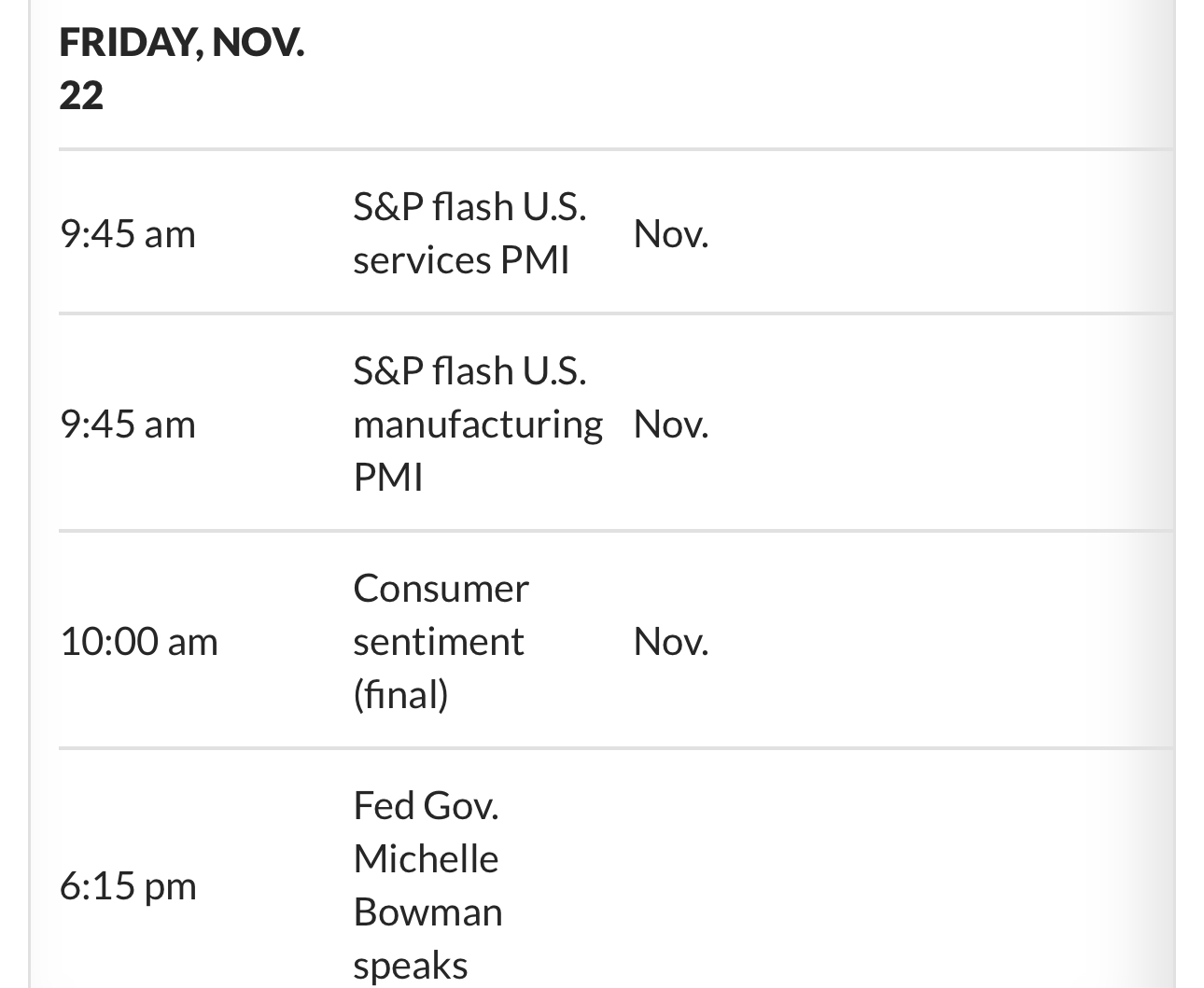Screen dimensions: 1204x988
Task: Click the number 22 in the date heading
Action: (81, 95)
